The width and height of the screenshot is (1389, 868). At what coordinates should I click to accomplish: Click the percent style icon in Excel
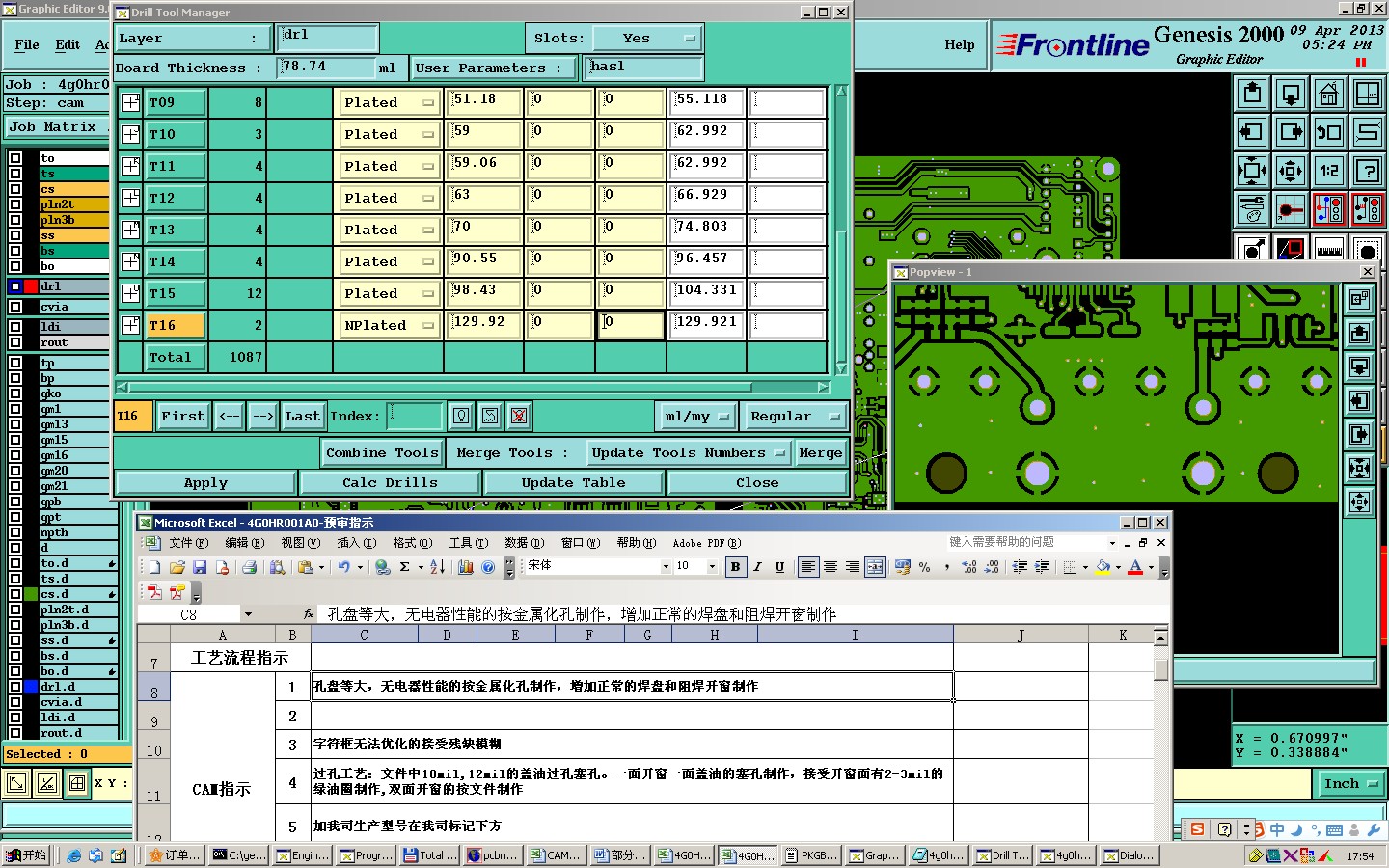point(924,567)
